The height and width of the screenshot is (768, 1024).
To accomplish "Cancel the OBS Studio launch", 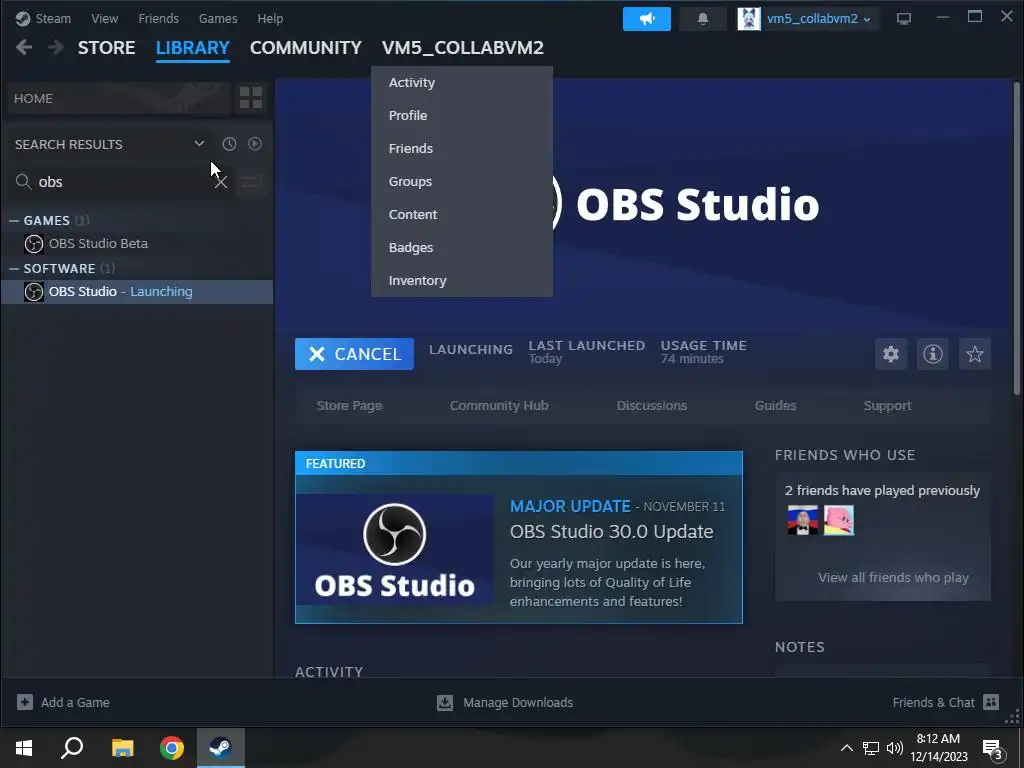I will pos(354,354).
